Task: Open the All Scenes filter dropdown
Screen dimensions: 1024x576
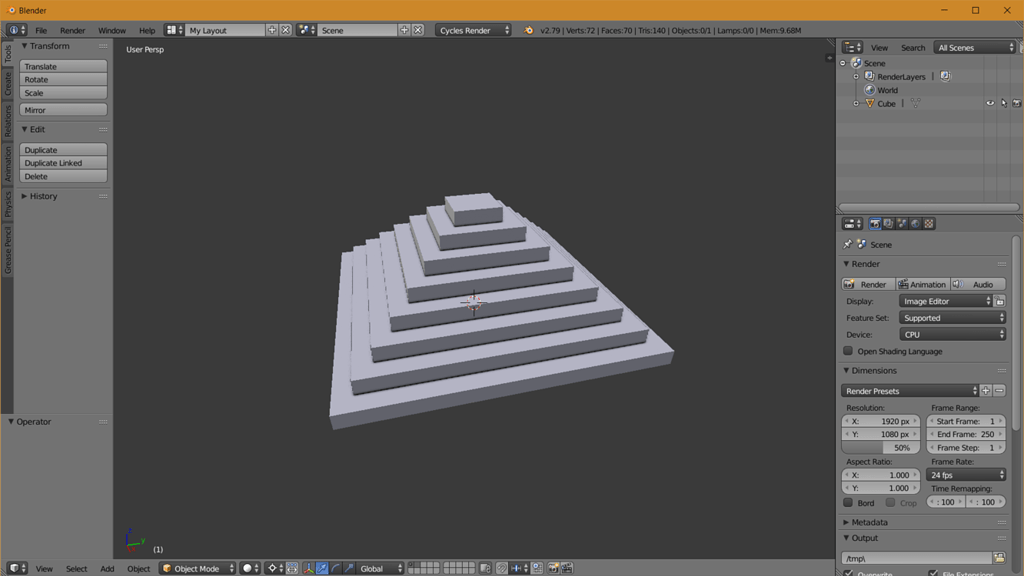Action: click(x=973, y=46)
